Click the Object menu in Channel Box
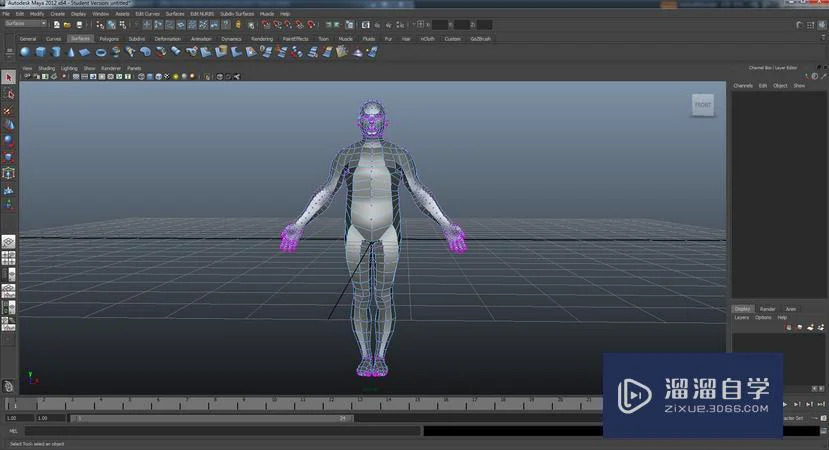Image resolution: width=829 pixels, height=450 pixels. [x=780, y=86]
